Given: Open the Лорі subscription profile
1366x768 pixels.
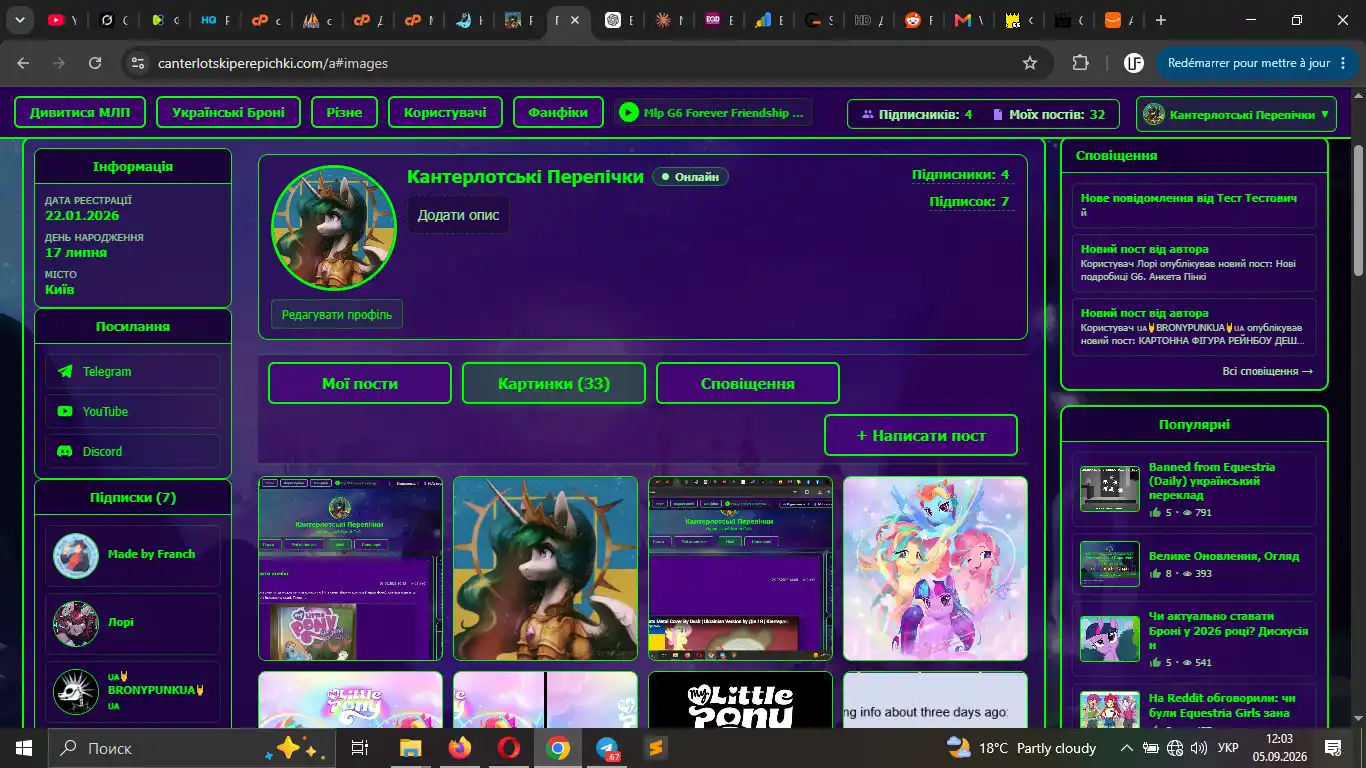Looking at the screenshot, I should (x=133, y=623).
